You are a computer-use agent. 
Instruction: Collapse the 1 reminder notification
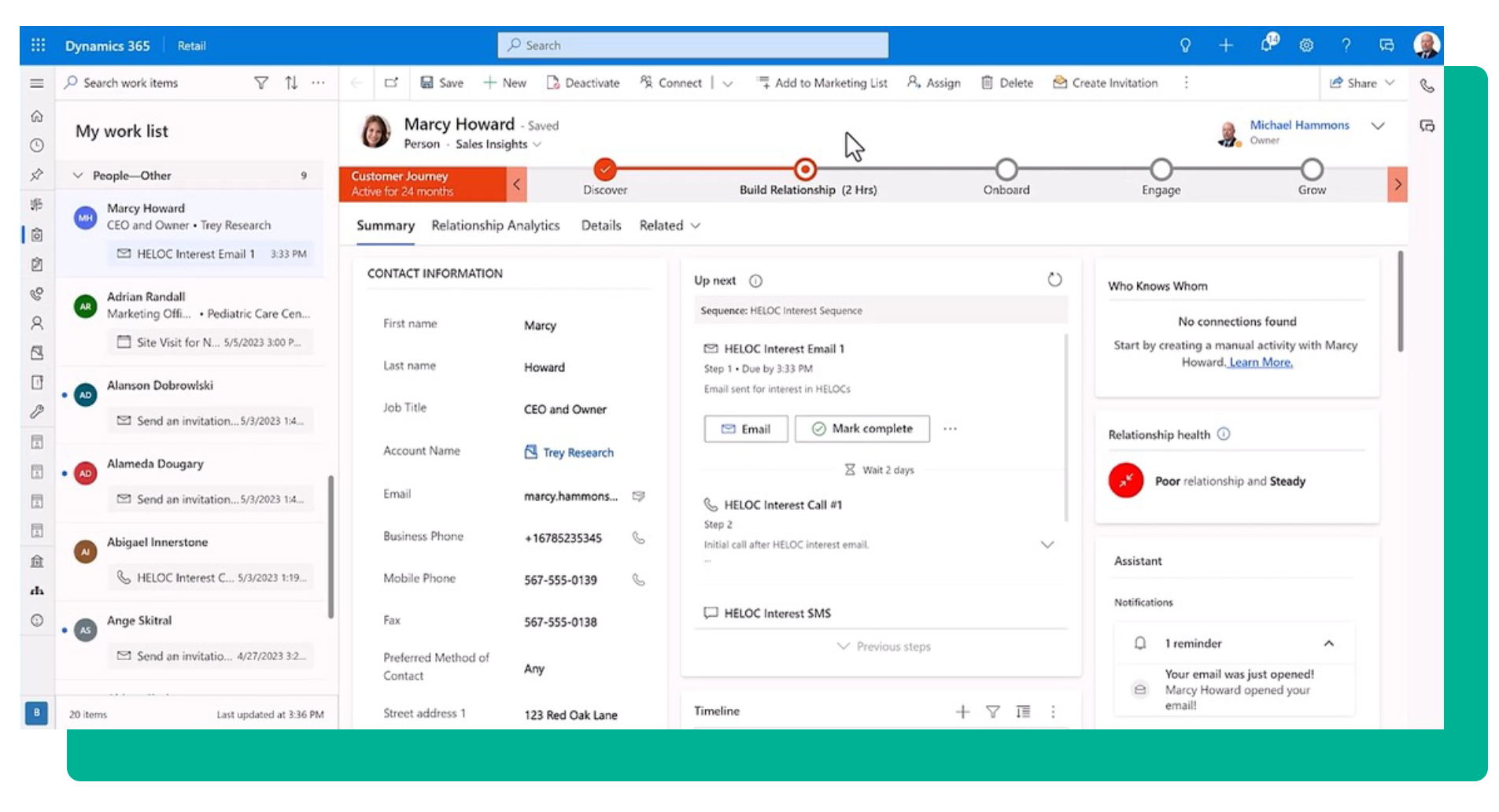pos(1329,644)
